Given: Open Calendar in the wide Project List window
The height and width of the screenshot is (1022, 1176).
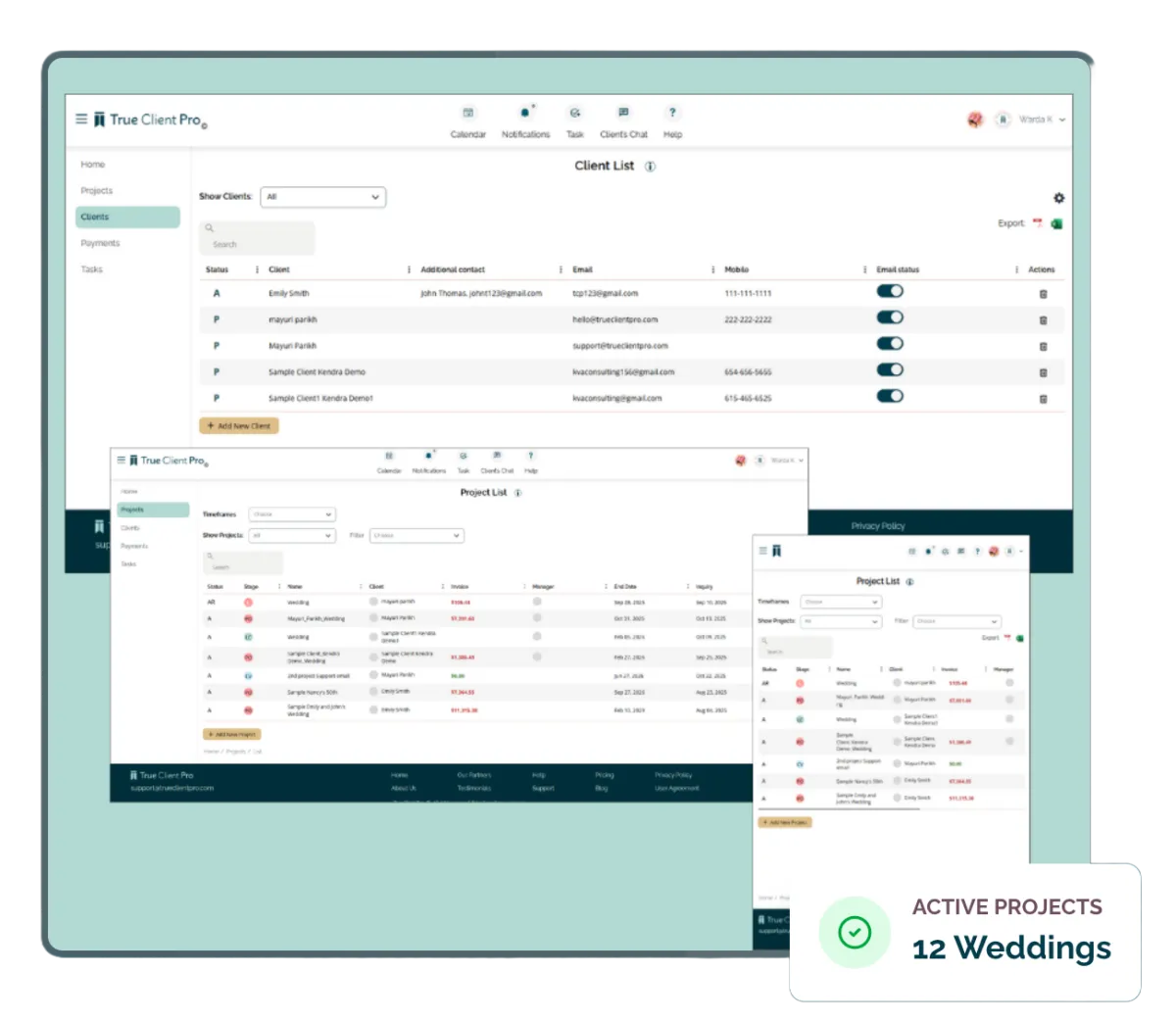Looking at the screenshot, I should [x=389, y=462].
